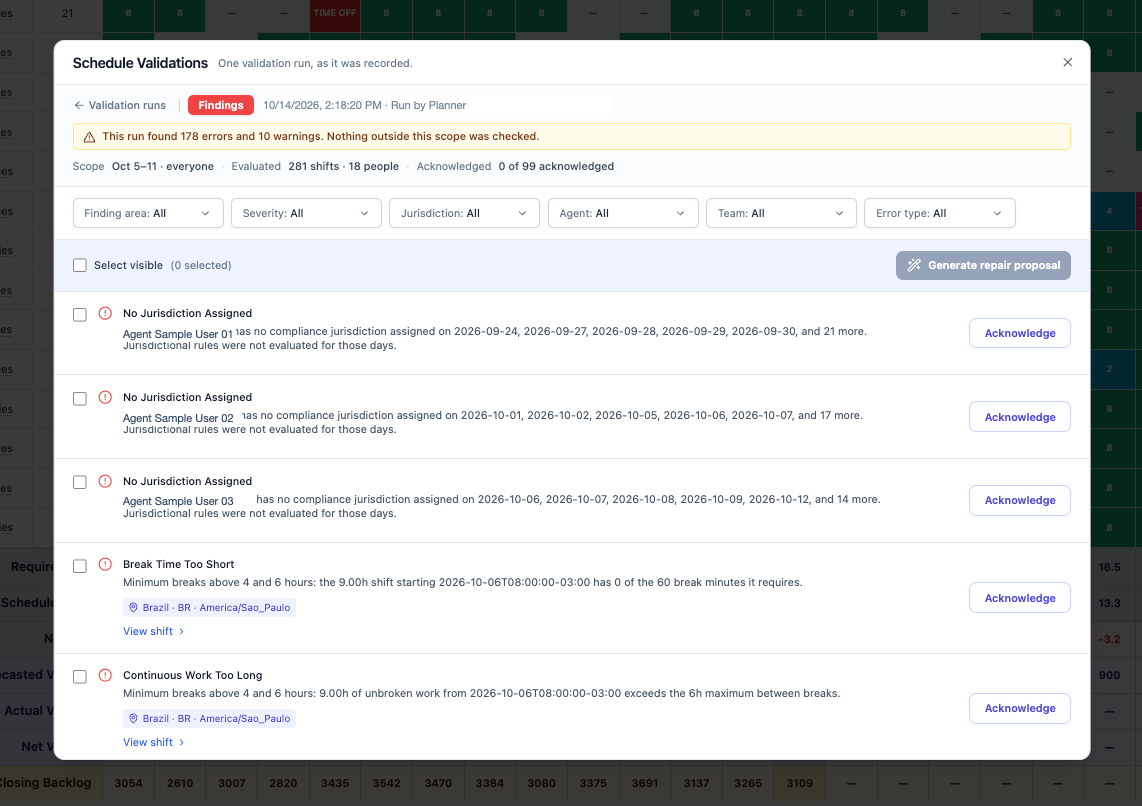
Task: Acknowledge the Continuous Work Too Long finding
Action: (1019, 708)
